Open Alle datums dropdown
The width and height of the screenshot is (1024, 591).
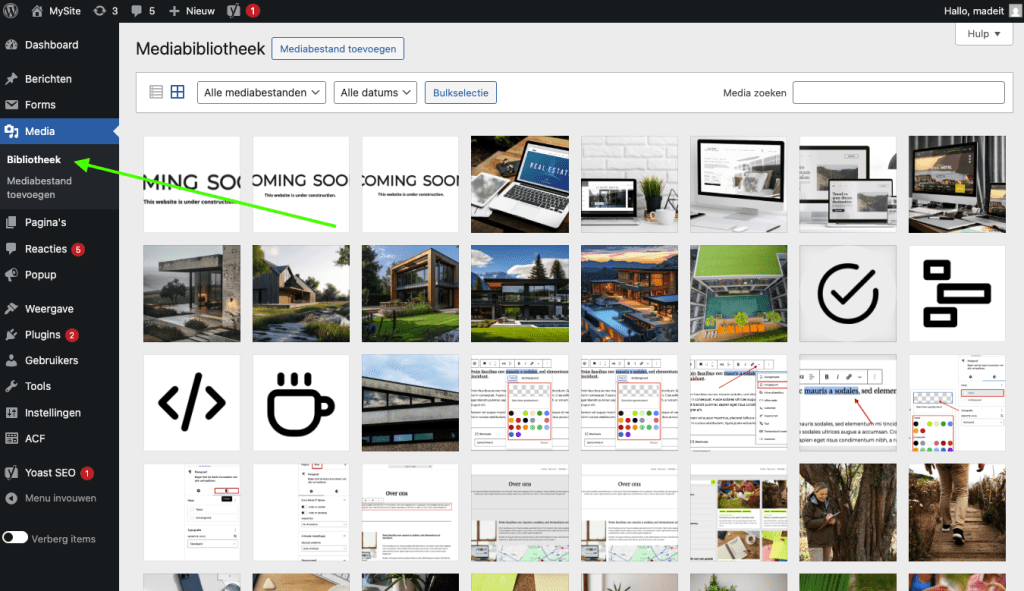376,92
